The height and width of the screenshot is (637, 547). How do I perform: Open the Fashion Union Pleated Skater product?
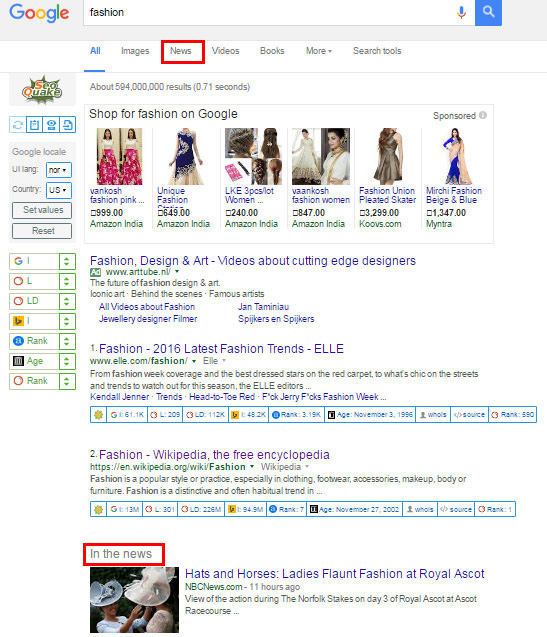pyautogui.click(x=388, y=195)
